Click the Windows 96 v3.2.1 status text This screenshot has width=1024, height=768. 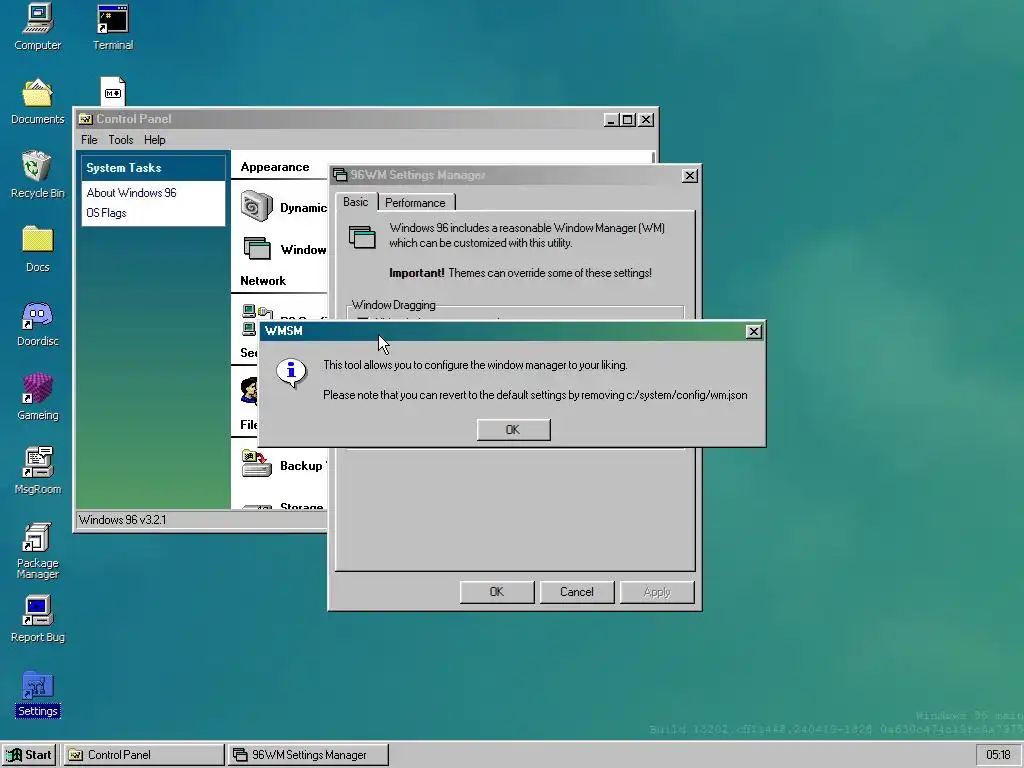(x=122, y=520)
